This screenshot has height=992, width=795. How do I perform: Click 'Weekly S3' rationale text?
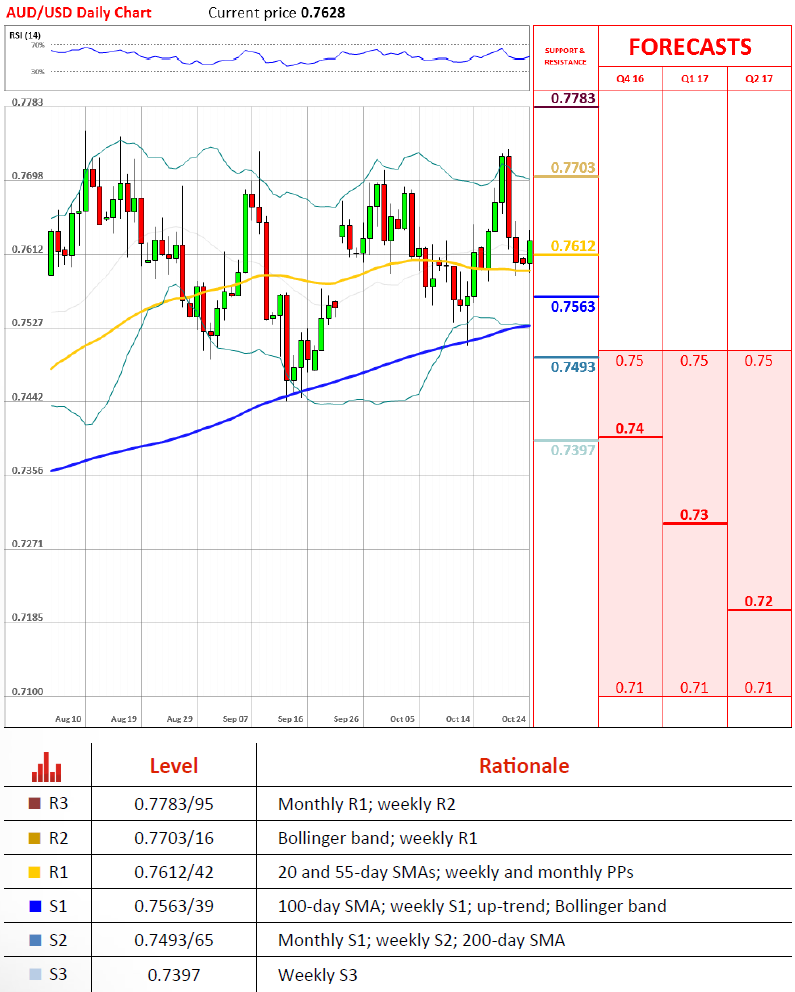[317, 975]
